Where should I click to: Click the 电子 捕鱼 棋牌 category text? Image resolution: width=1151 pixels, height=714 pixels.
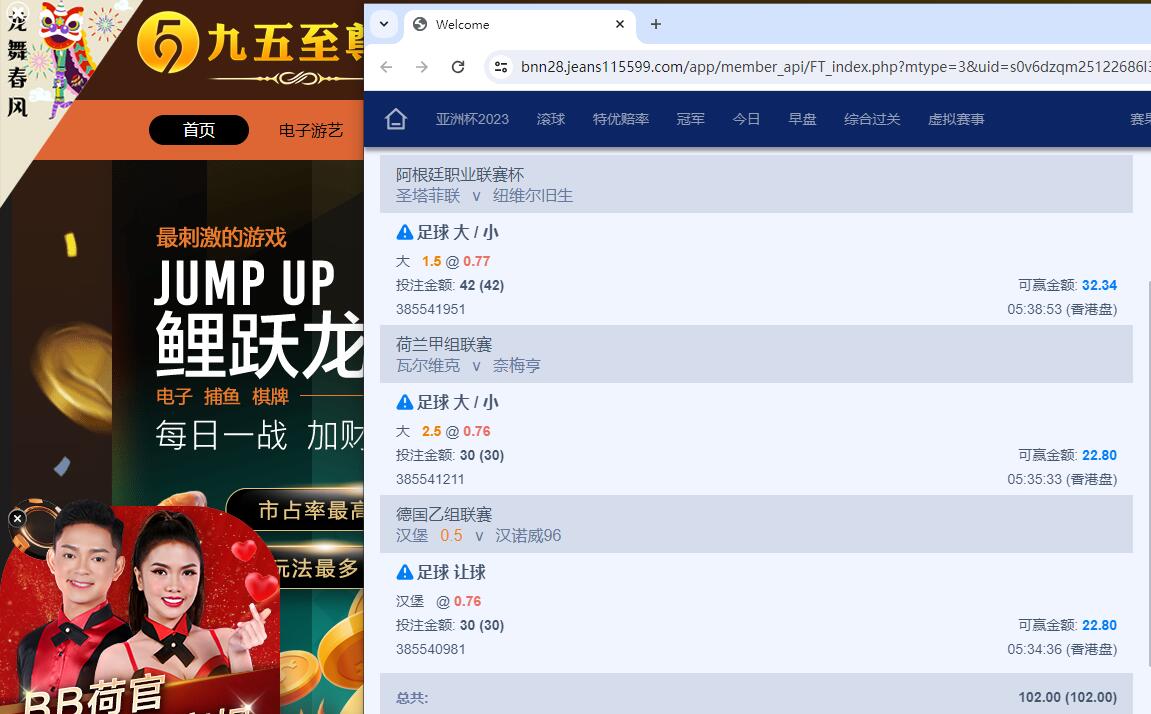click(222, 397)
